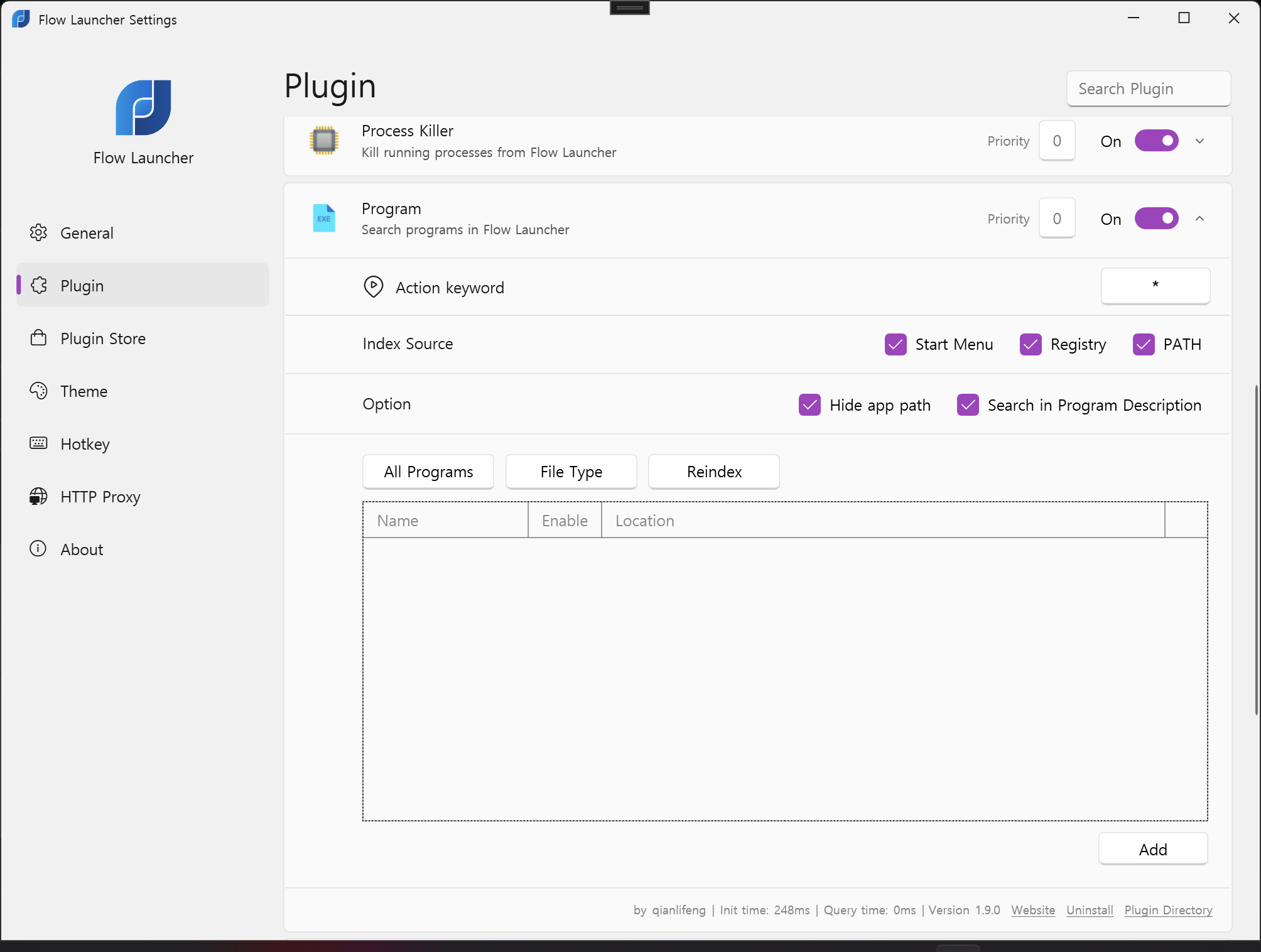This screenshot has height=952, width=1261.
Task: Disable the Program plugin toggle
Action: point(1156,219)
